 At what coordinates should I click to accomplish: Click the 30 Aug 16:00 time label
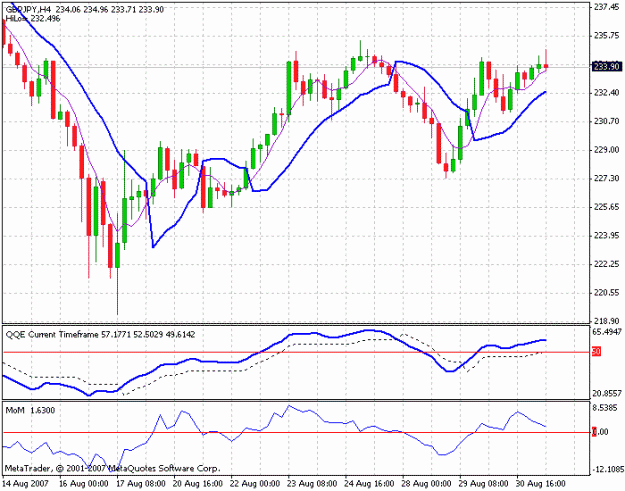pos(541,484)
